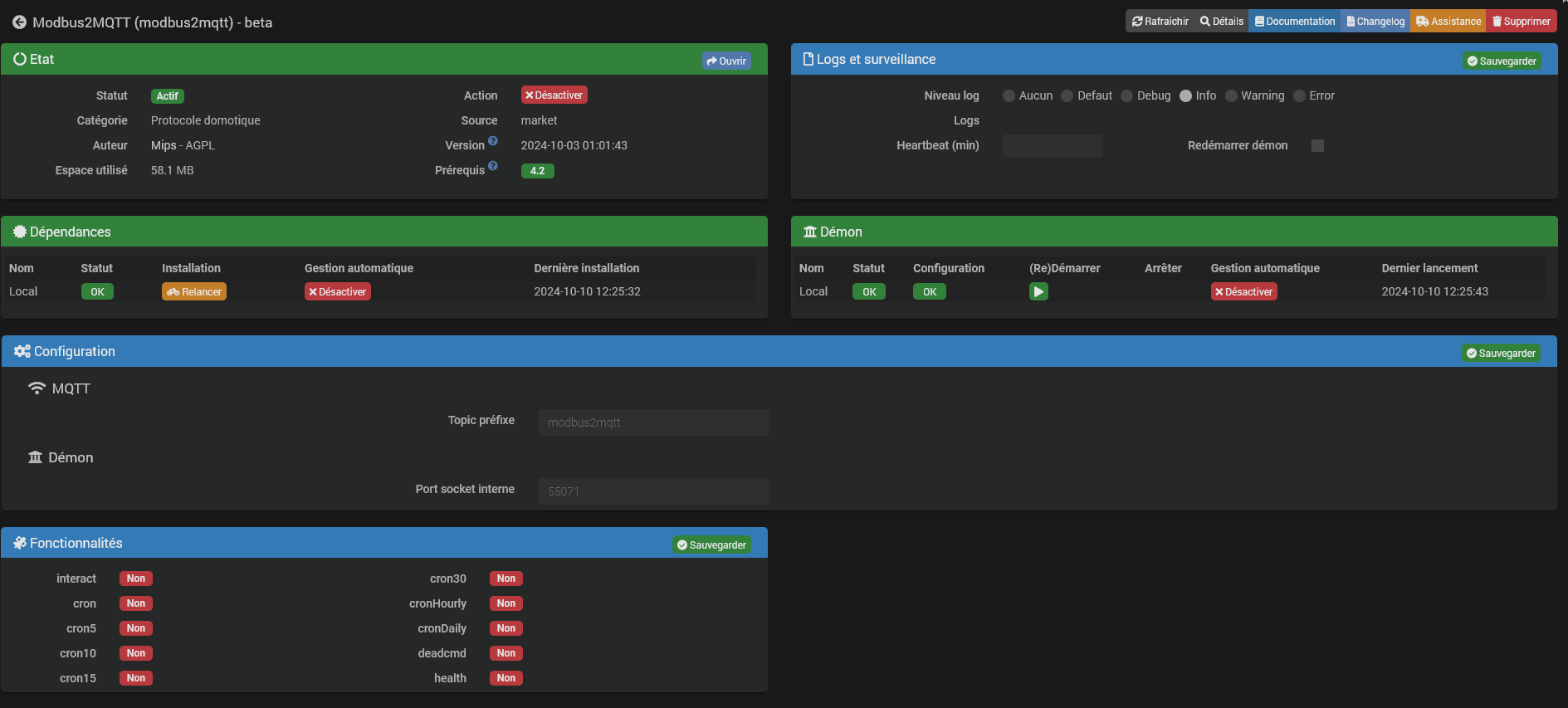This screenshot has height=708, width=1568.
Task: Click the 4.2 prerequisite badge
Action: point(538,171)
